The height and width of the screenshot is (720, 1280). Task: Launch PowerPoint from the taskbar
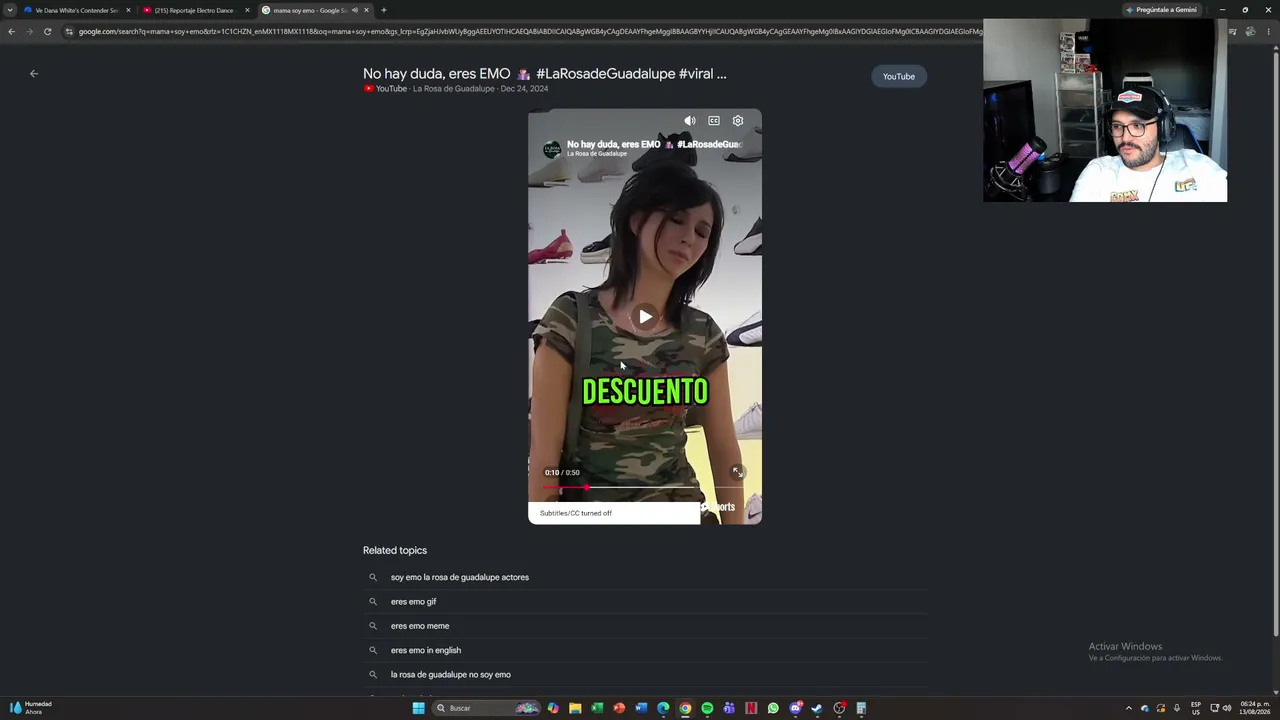(x=619, y=708)
